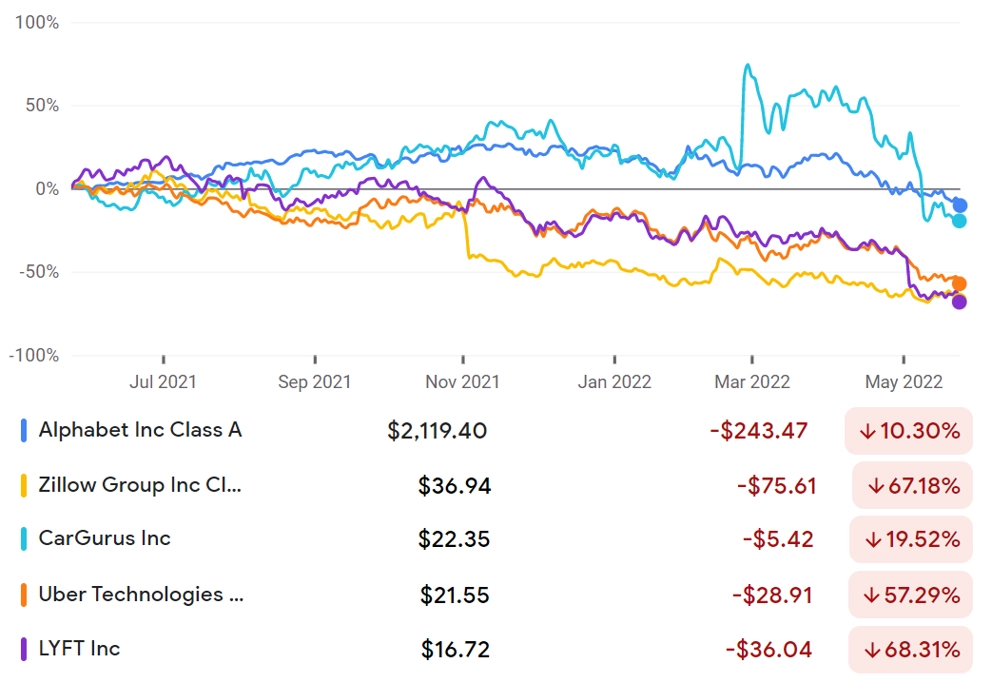992x683 pixels.
Task: Select the teal color bar beside CarGurus
Action: pos(23,539)
